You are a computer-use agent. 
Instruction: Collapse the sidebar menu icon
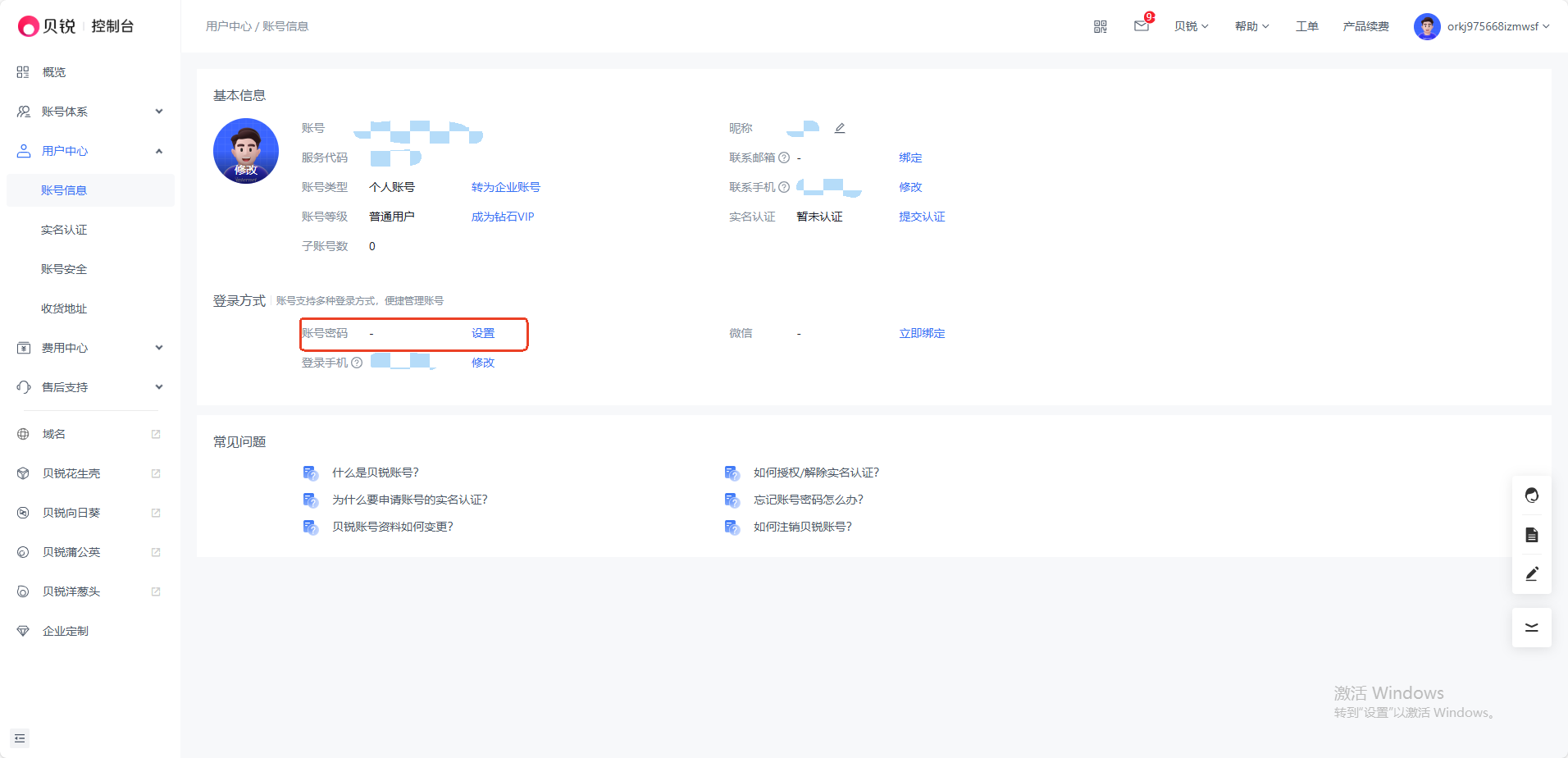[20, 738]
